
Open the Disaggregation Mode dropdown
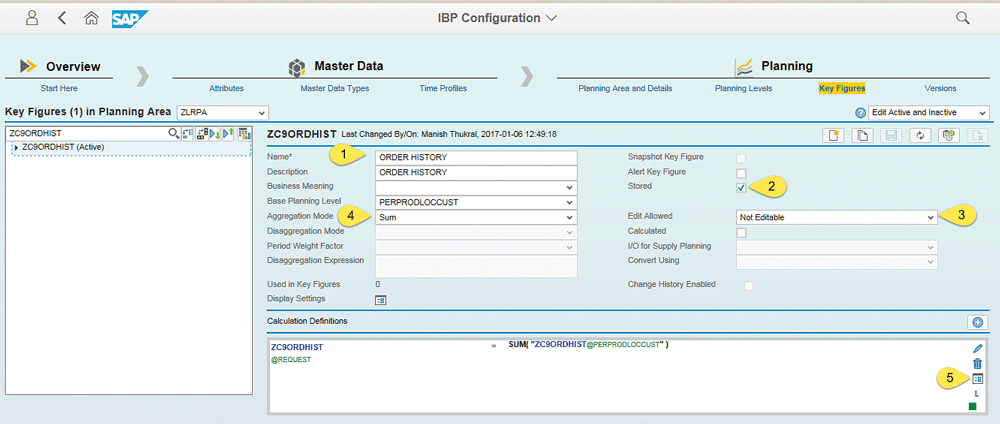click(476, 232)
